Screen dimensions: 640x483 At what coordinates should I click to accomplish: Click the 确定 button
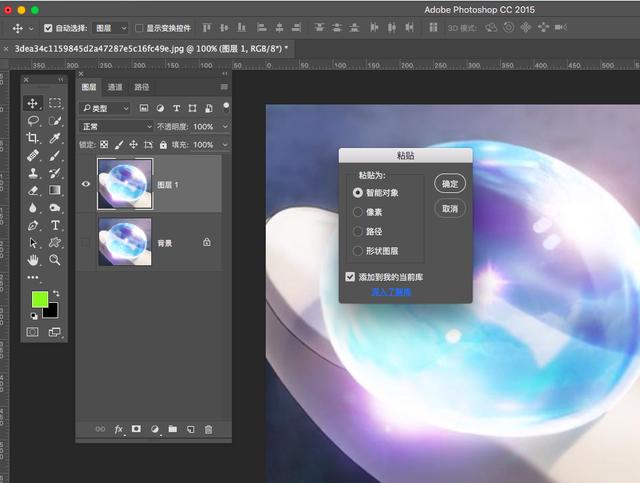click(x=450, y=184)
